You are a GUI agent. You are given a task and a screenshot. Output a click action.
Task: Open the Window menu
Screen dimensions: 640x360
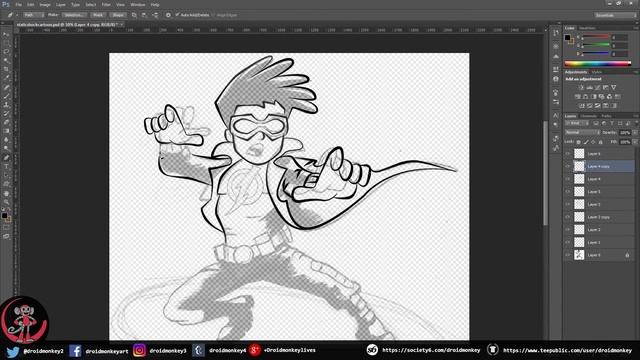pyautogui.click(x=138, y=5)
